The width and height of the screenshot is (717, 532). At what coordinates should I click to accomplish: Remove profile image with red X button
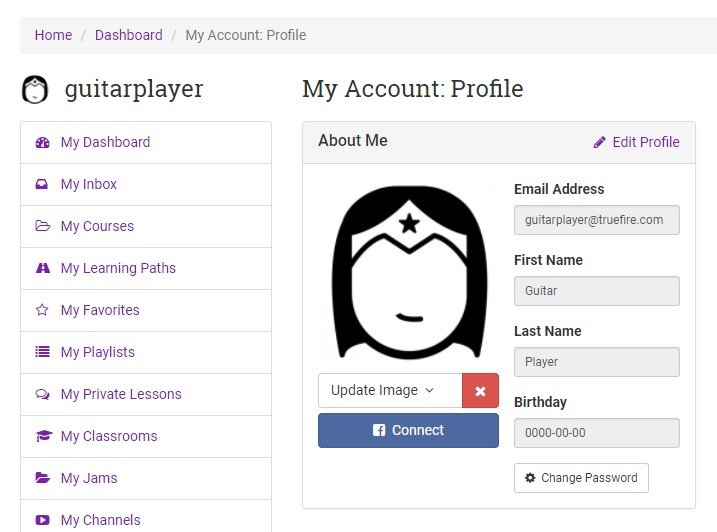click(480, 391)
